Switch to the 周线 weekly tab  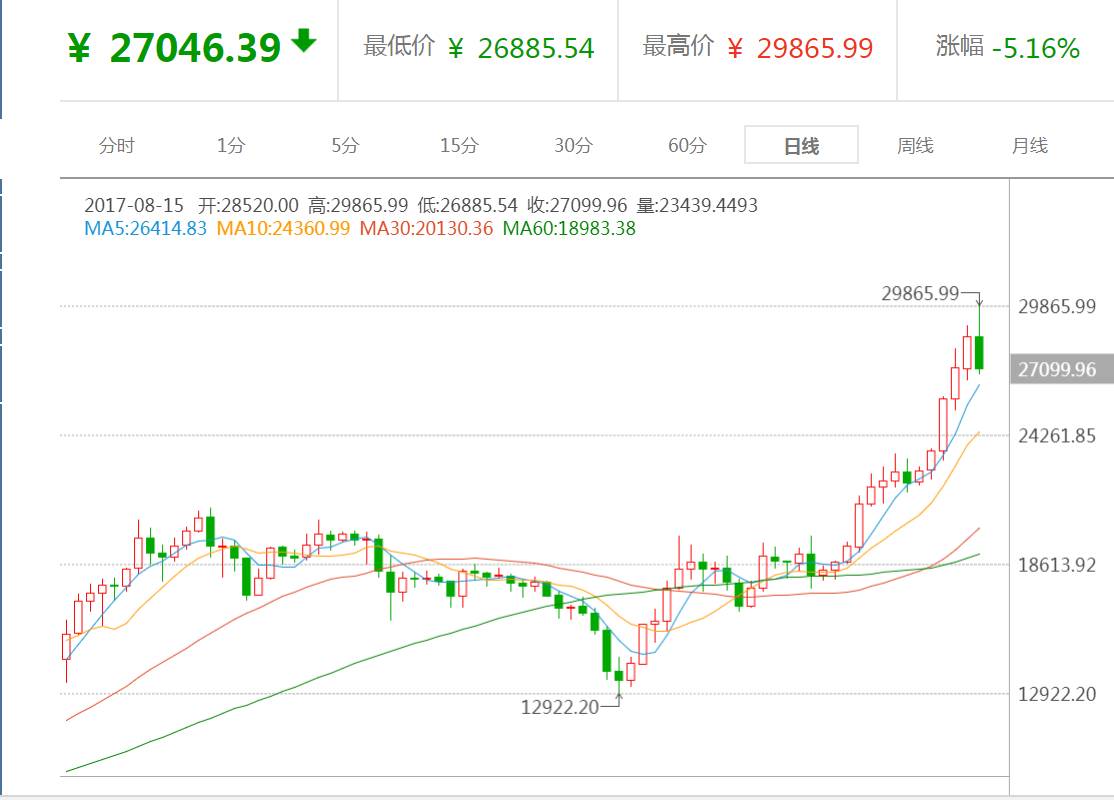915,146
